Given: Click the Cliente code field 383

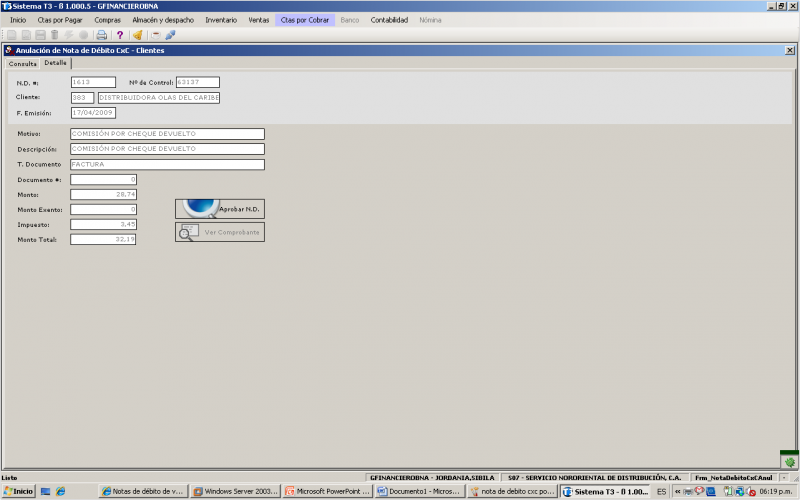Looking at the screenshot, I should click(82, 97).
